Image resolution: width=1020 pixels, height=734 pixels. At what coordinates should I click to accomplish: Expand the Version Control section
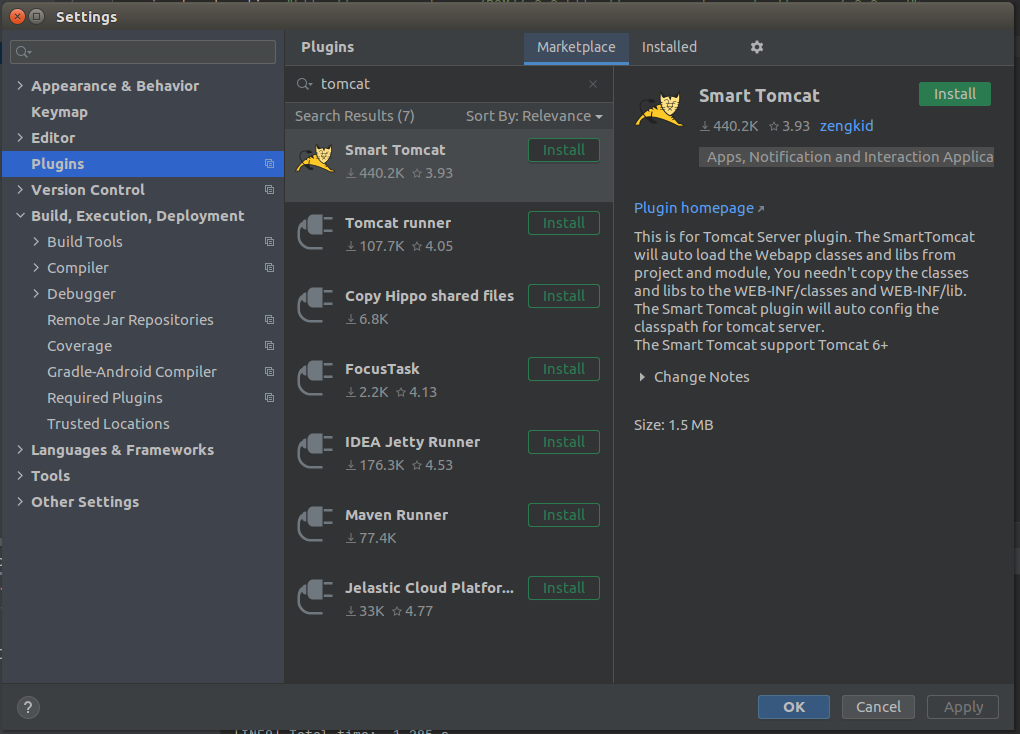click(20, 189)
